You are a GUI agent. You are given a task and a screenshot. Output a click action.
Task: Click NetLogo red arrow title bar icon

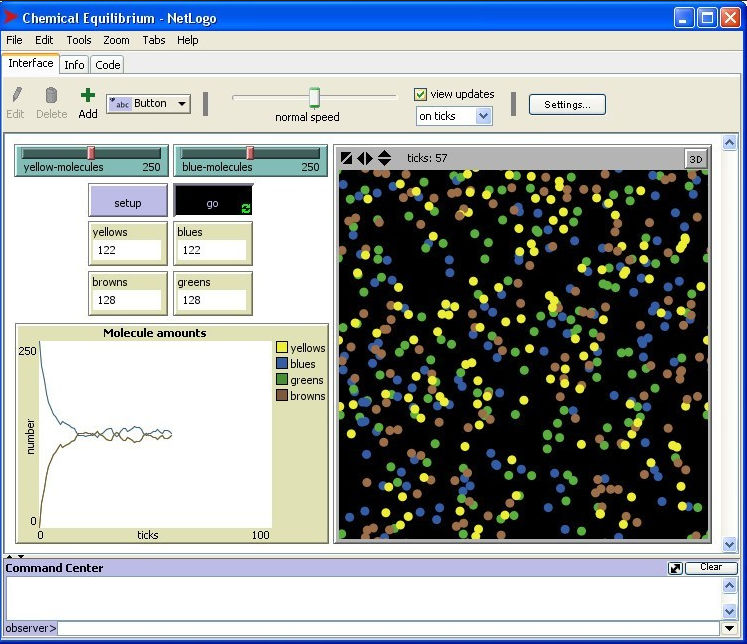point(10,18)
